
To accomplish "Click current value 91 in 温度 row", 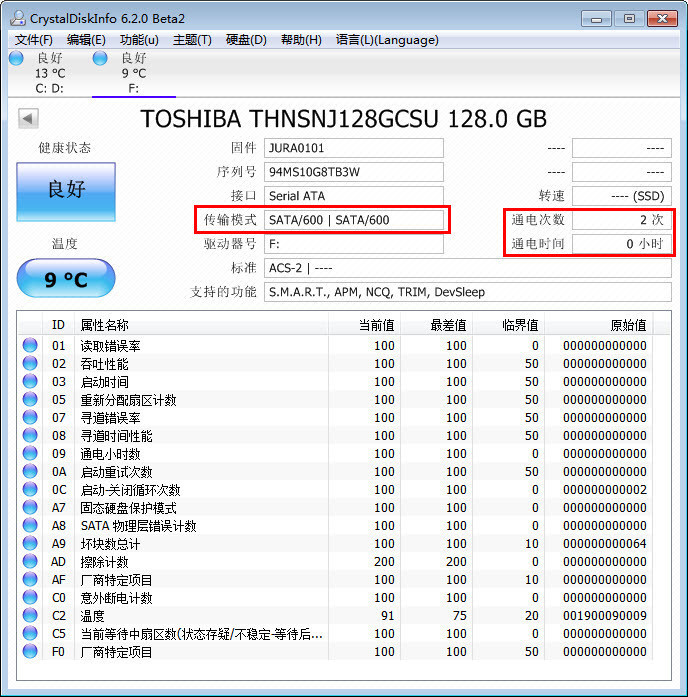I will pos(388,616).
